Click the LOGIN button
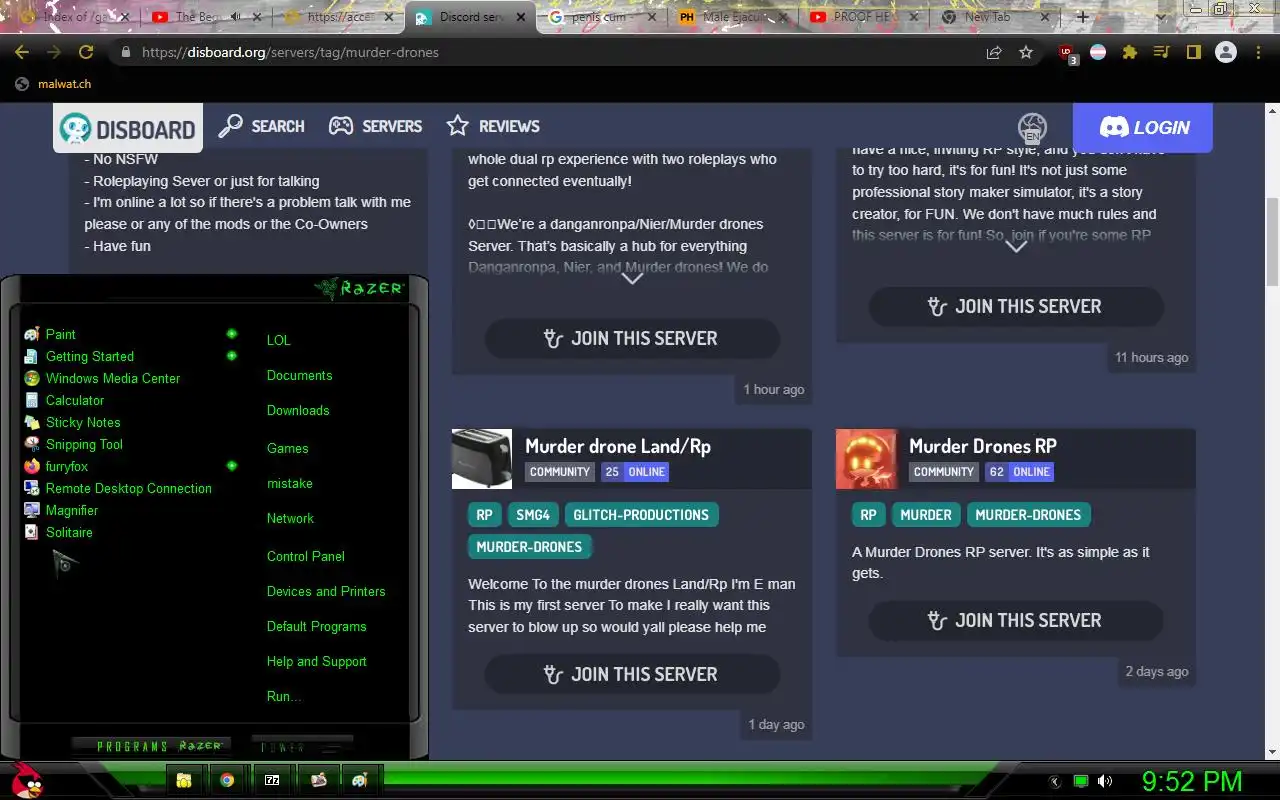 tap(1143, 127)
